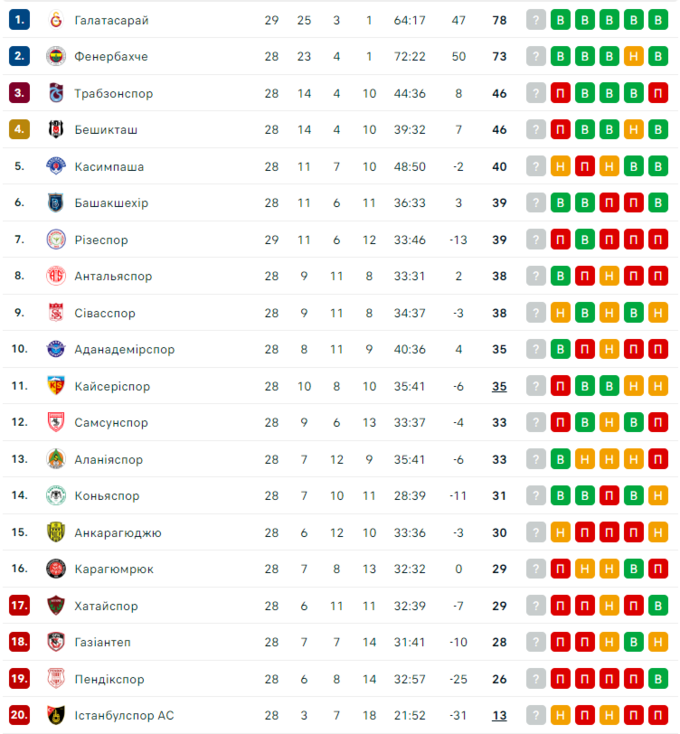Click Газіантеп's orange draw form badge

coord(657,643)
